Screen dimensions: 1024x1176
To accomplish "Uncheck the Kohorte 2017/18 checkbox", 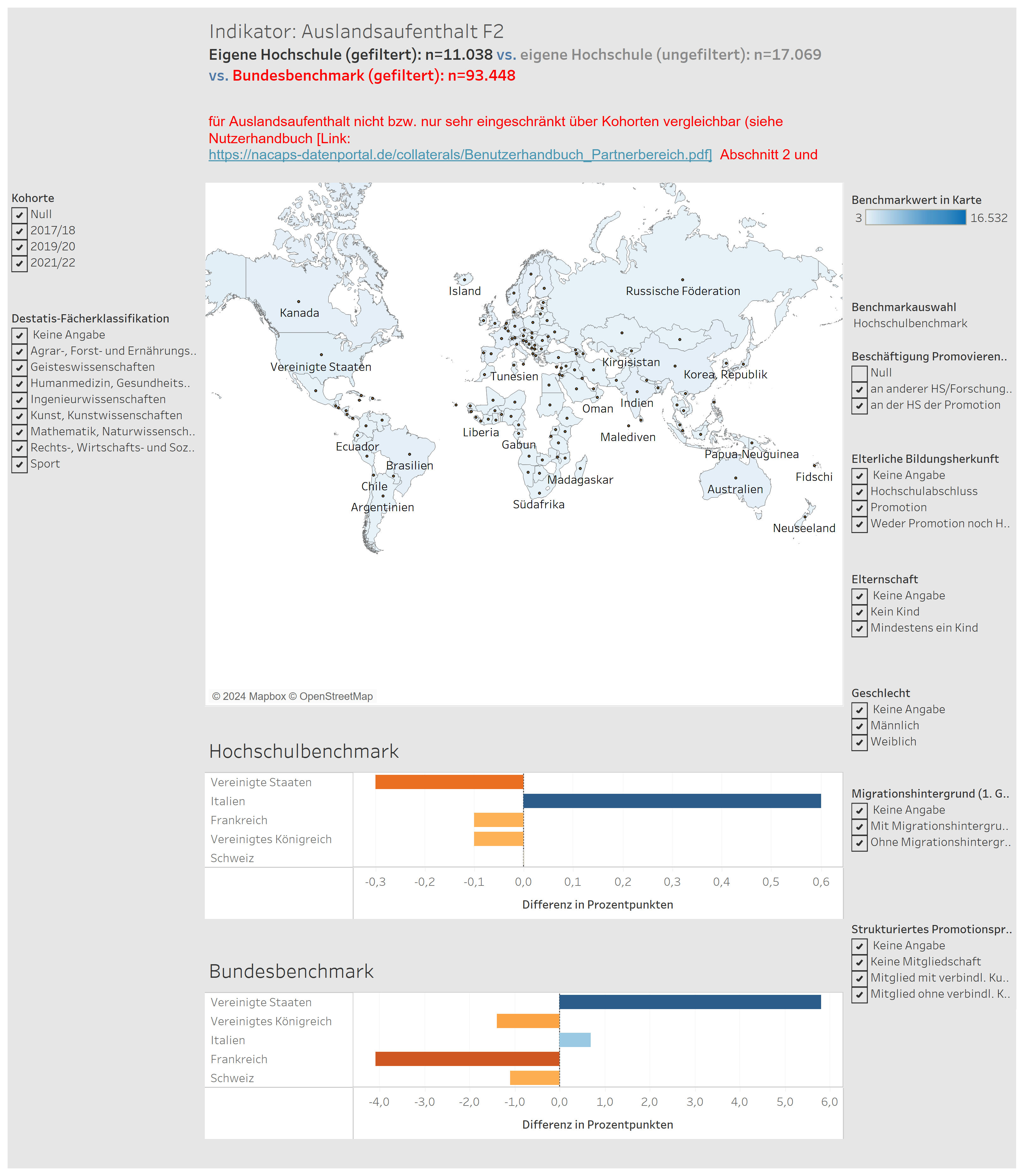I will pos(19,231).
